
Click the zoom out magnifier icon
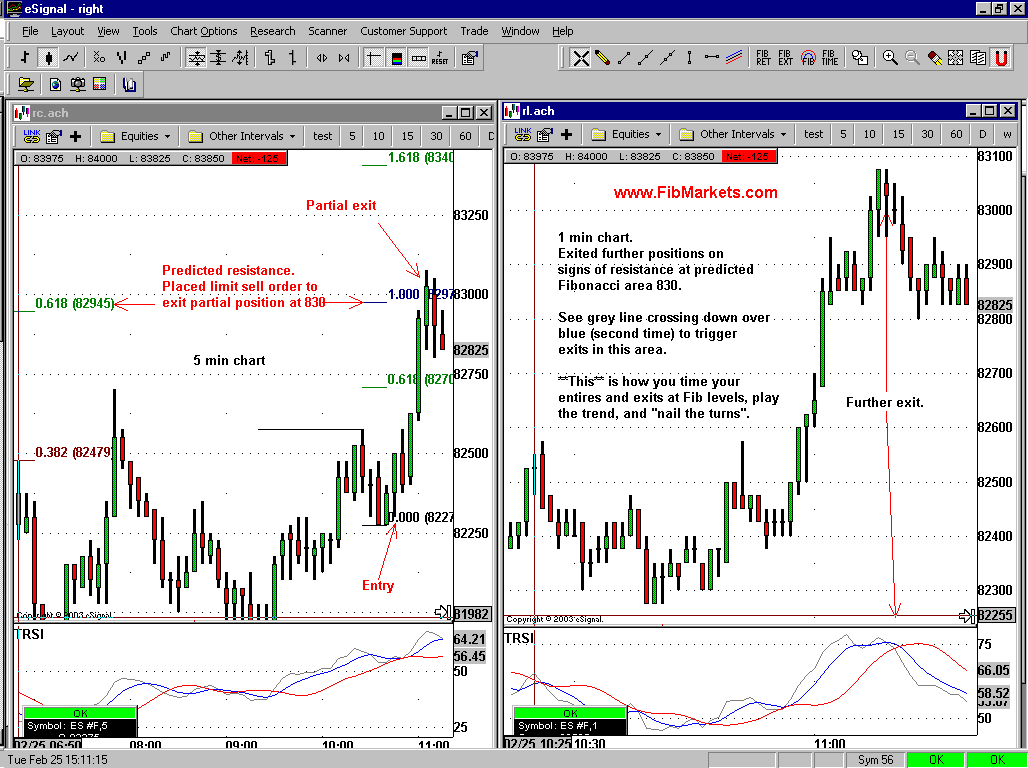tap(912, 58)
